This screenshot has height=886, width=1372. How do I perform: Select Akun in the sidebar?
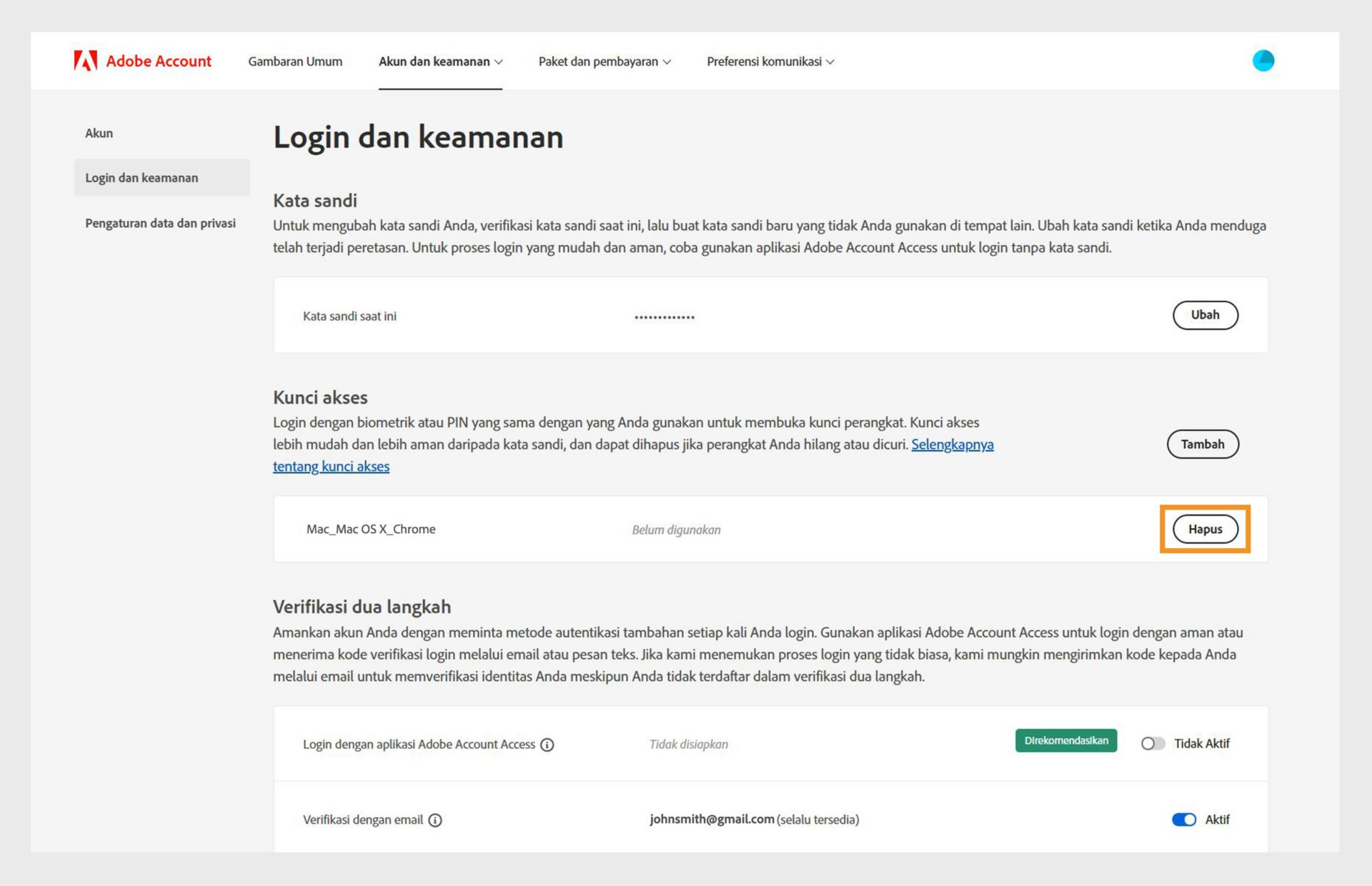point(99,133)
